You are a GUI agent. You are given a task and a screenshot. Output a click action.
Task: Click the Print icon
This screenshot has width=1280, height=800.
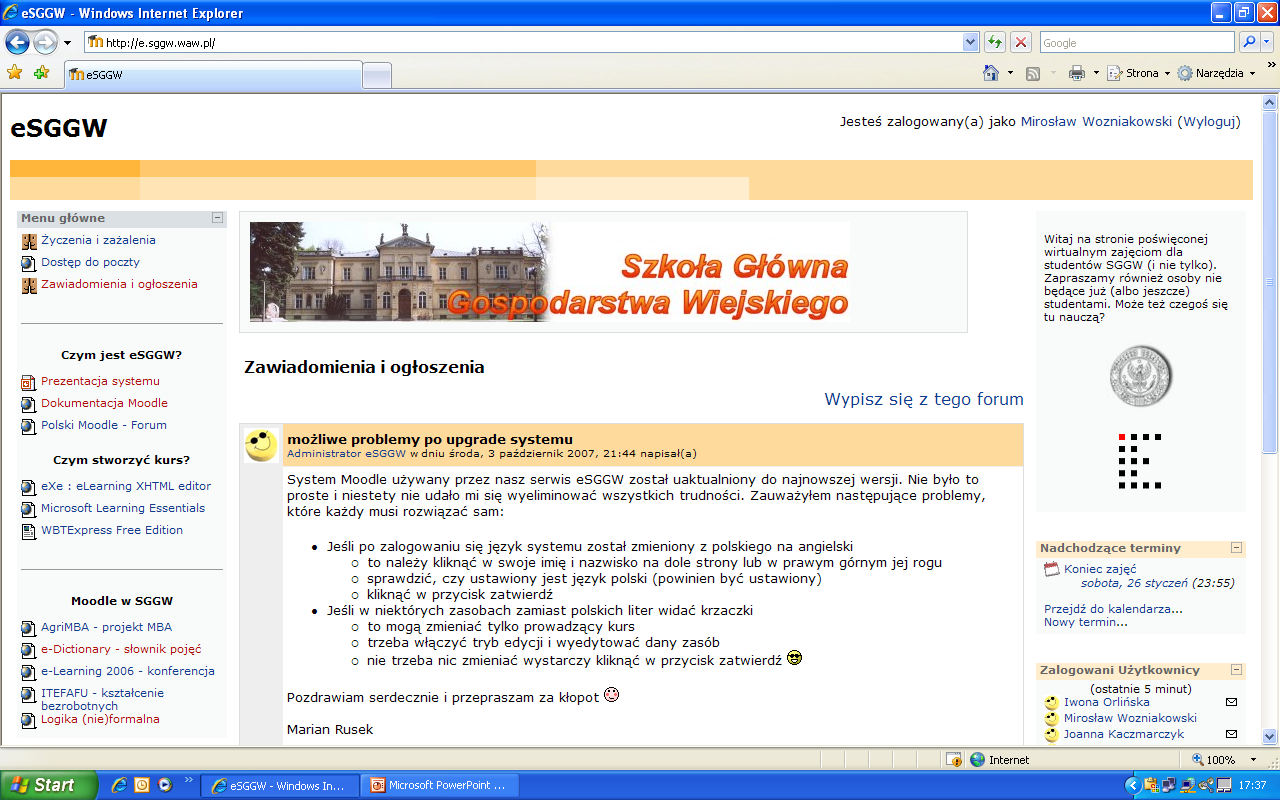point(1076,73)
